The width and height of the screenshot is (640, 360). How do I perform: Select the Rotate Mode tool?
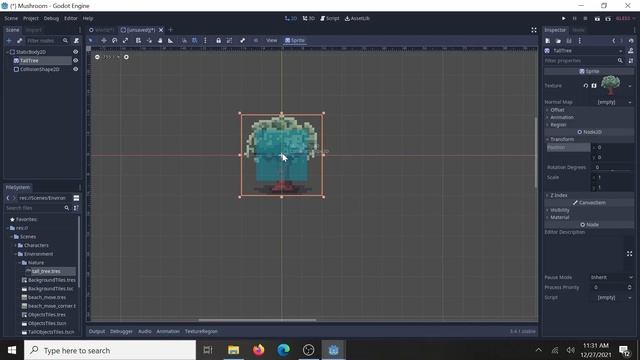[115, 40]
